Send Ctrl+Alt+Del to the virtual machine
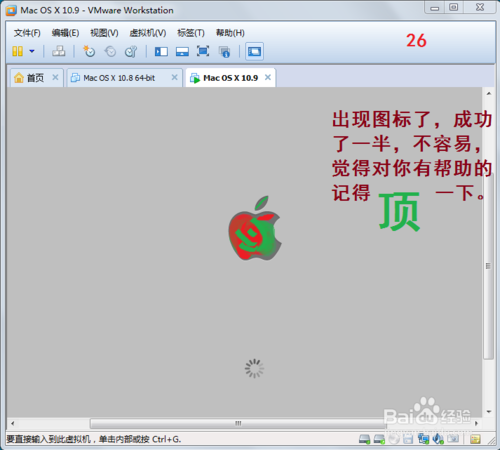Image resolution: width=500 pixels, height=450 pixels. tap(59, 51)
